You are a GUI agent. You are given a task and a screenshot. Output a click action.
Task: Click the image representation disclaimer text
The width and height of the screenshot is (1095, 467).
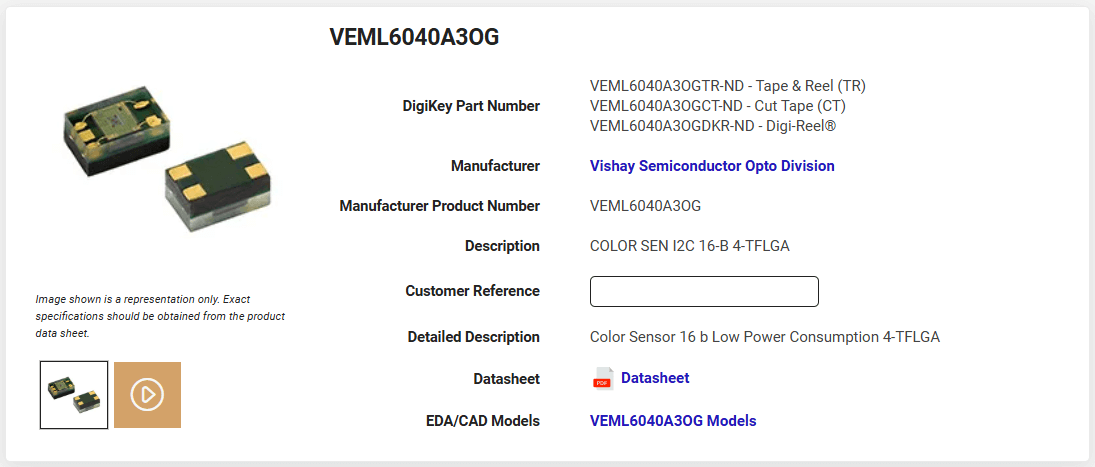tap(160, 316)
